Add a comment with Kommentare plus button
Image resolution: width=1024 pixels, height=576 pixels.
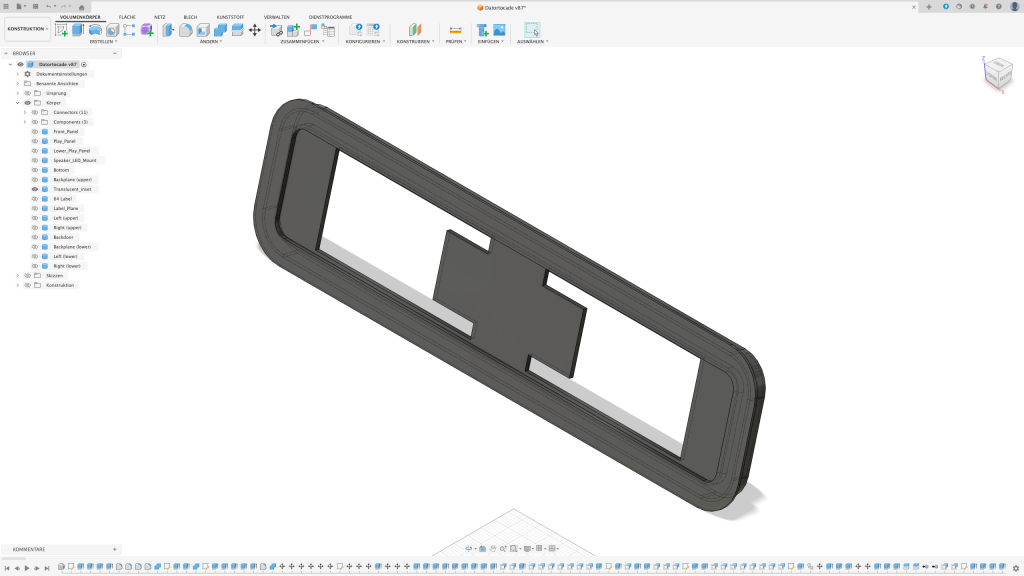pos(115,549)
